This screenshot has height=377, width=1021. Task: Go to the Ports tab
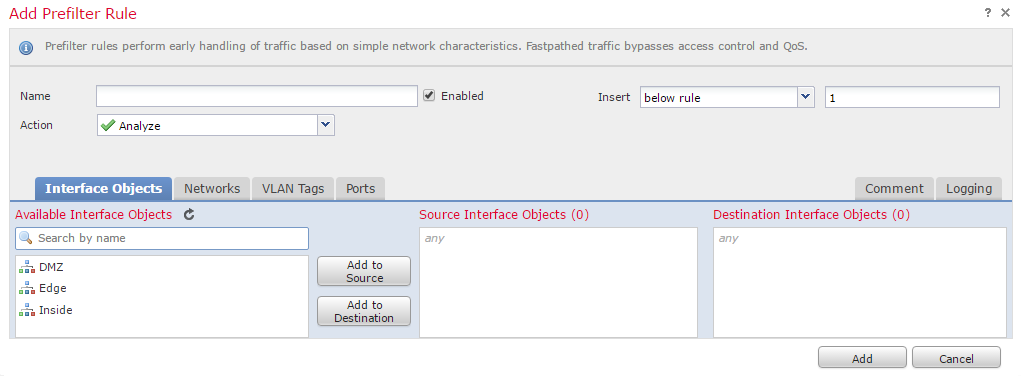(x=361, y=189)
